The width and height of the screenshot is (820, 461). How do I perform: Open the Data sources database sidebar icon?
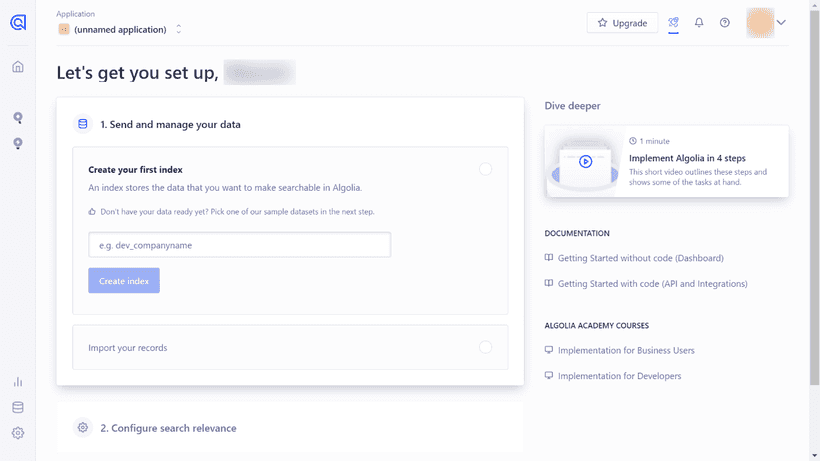point(18,407)
